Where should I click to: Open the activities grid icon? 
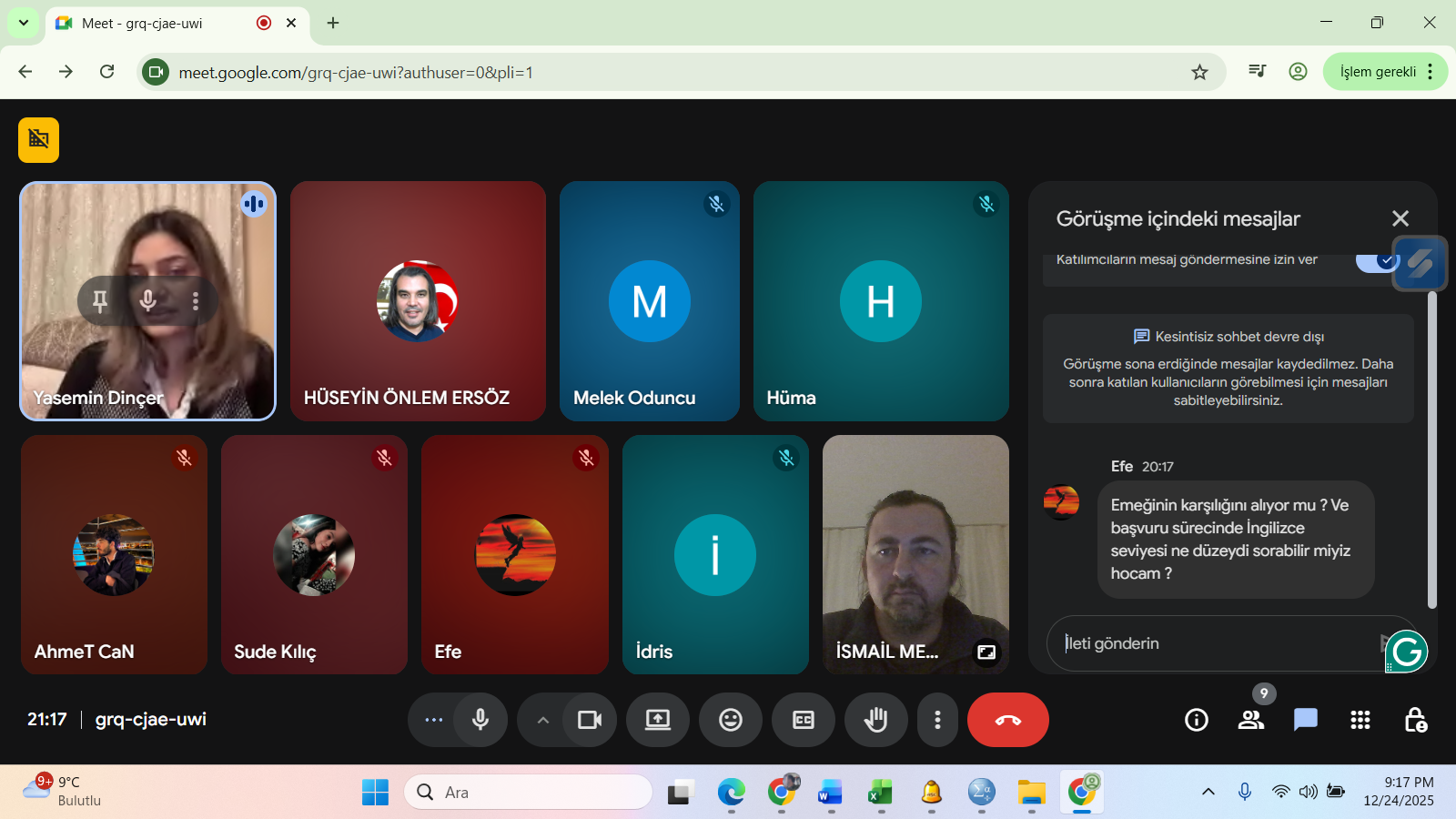(x=1360, y=720)
